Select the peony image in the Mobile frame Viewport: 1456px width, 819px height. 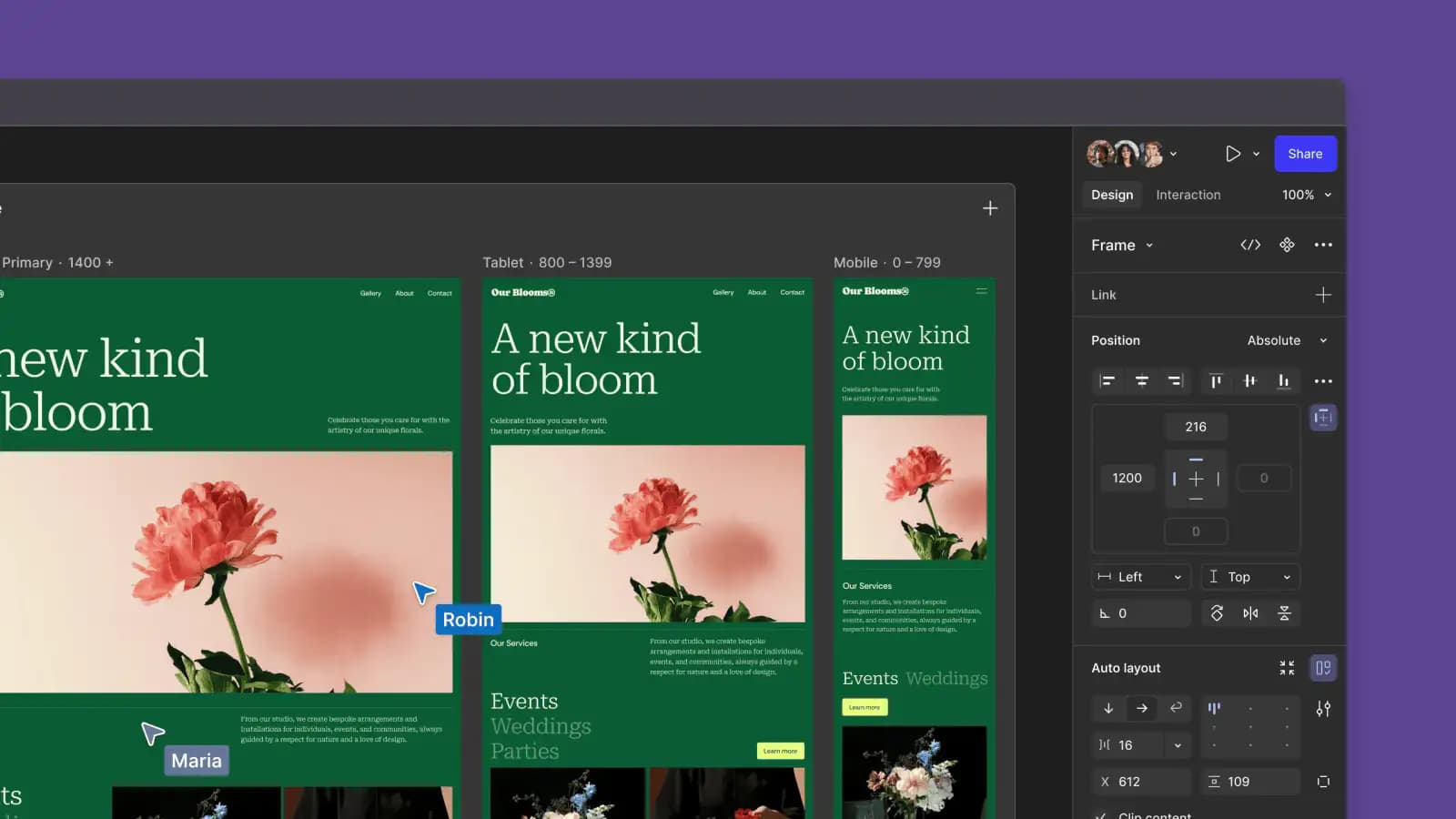[x=914, y=487]
